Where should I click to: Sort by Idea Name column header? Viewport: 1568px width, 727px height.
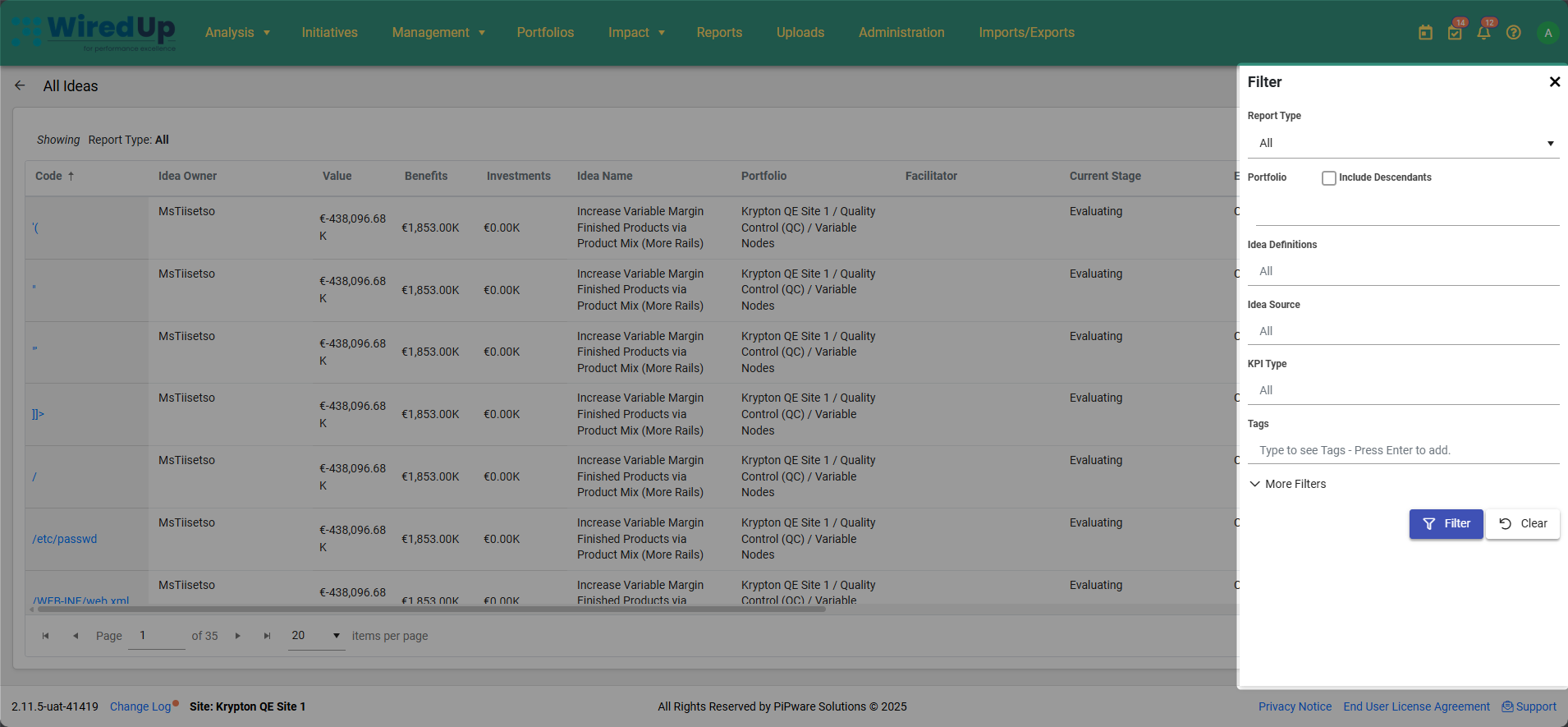pos(604,176)
